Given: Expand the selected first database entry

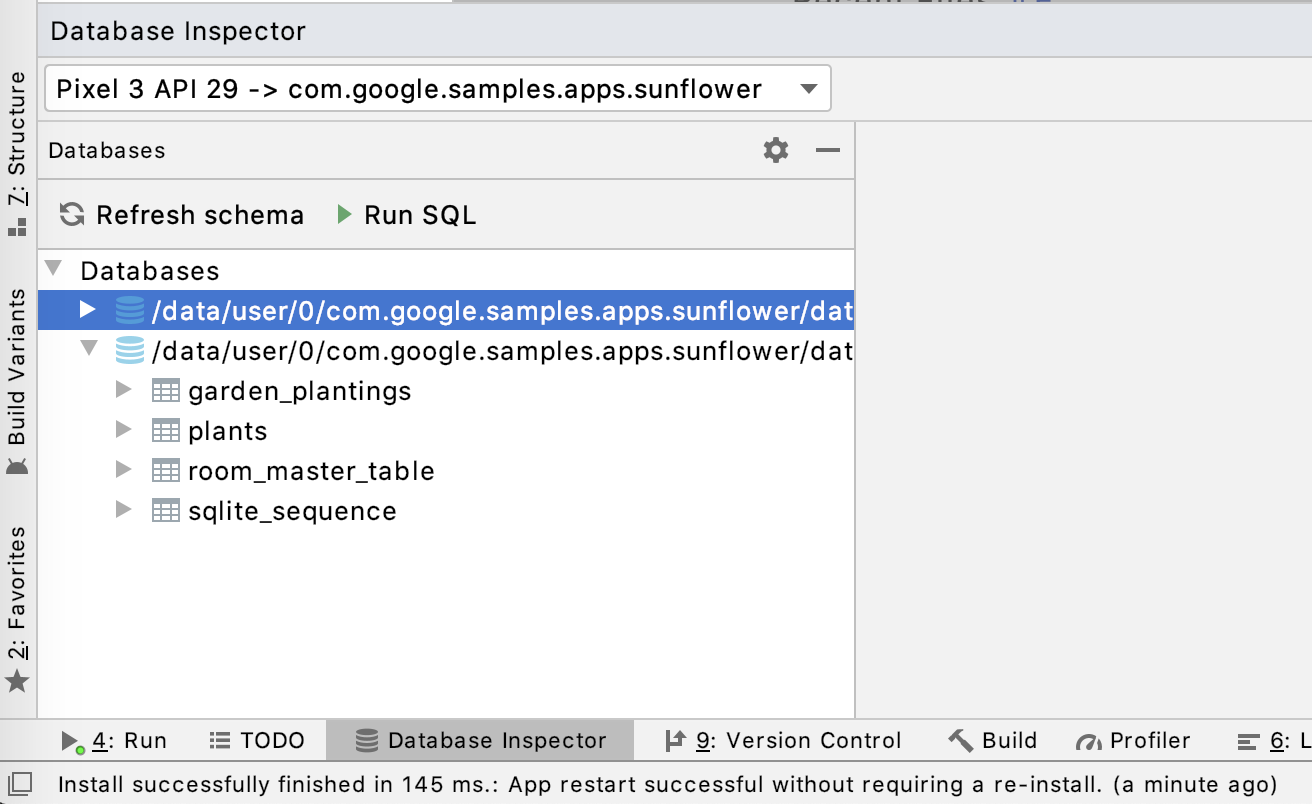Looking at the screenshot, I should pyautogui.click(x=88, y=310).
